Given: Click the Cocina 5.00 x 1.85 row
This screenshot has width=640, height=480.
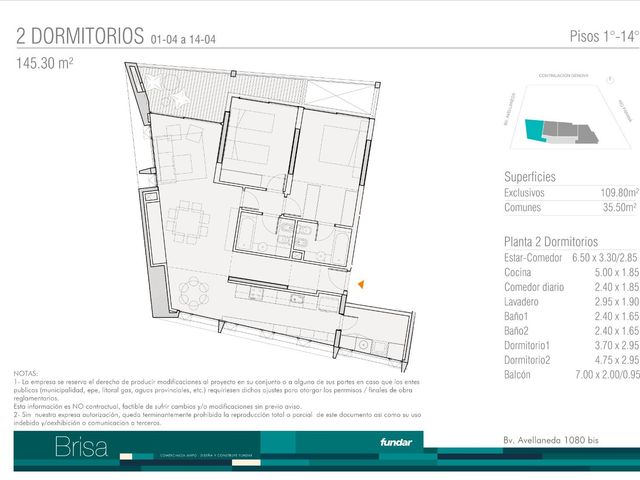Looking at the screenshot, I should (571, 272).
